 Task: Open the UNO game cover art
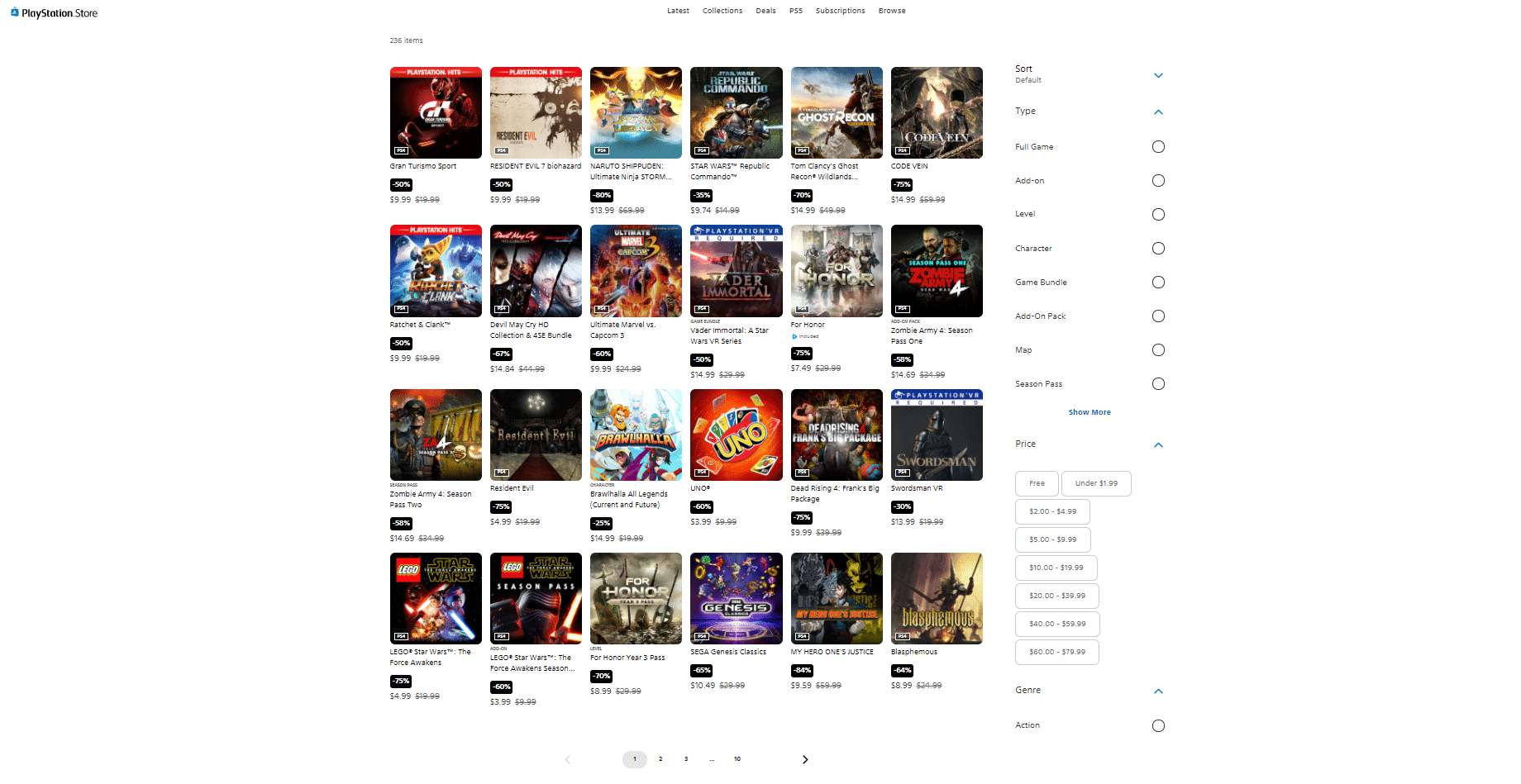pyautogui.click(x=736, y=435)
